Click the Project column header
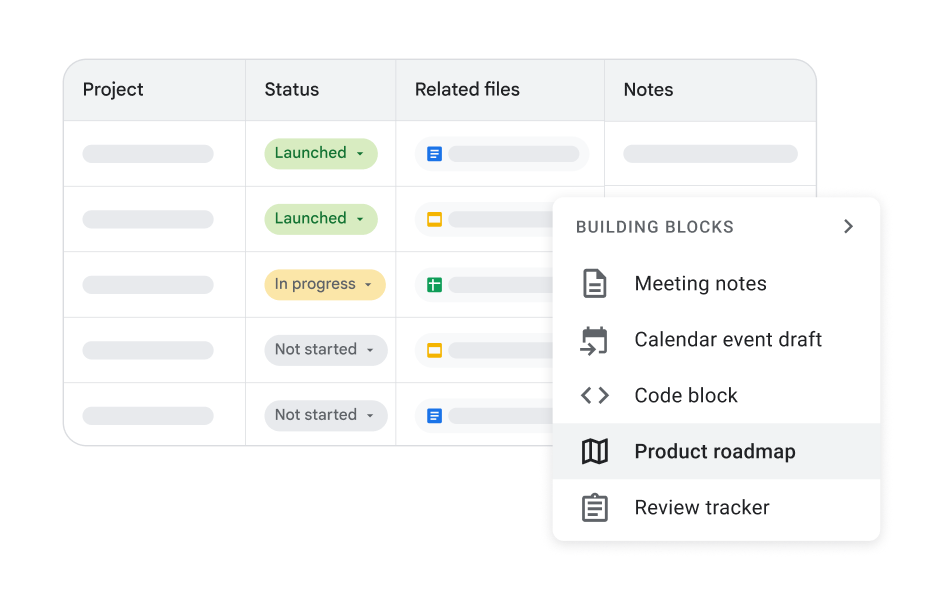This screenshot has height=600, width=944. pos(113,90)
